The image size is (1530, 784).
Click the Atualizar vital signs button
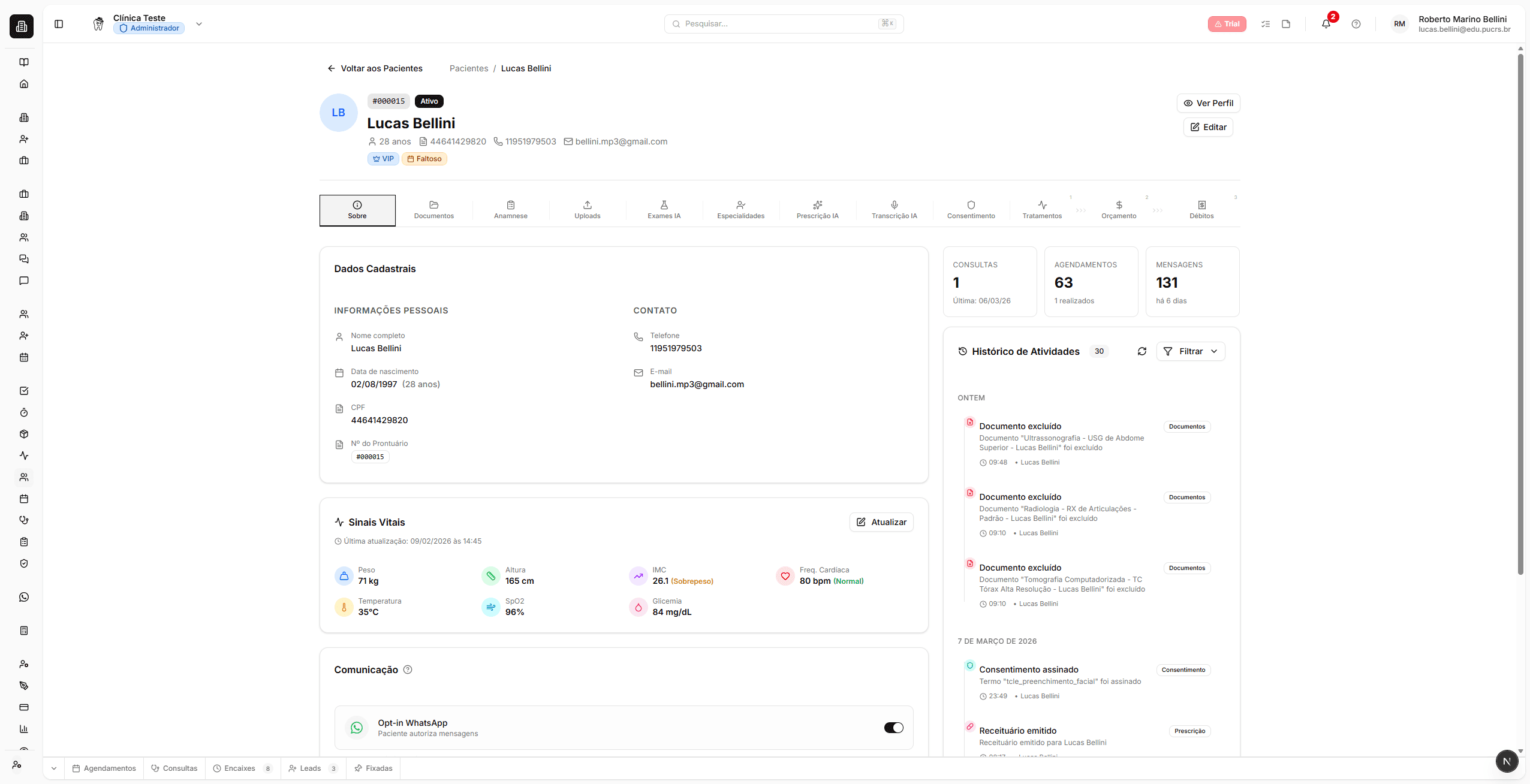pyautogui.click(x=881, y=522)
